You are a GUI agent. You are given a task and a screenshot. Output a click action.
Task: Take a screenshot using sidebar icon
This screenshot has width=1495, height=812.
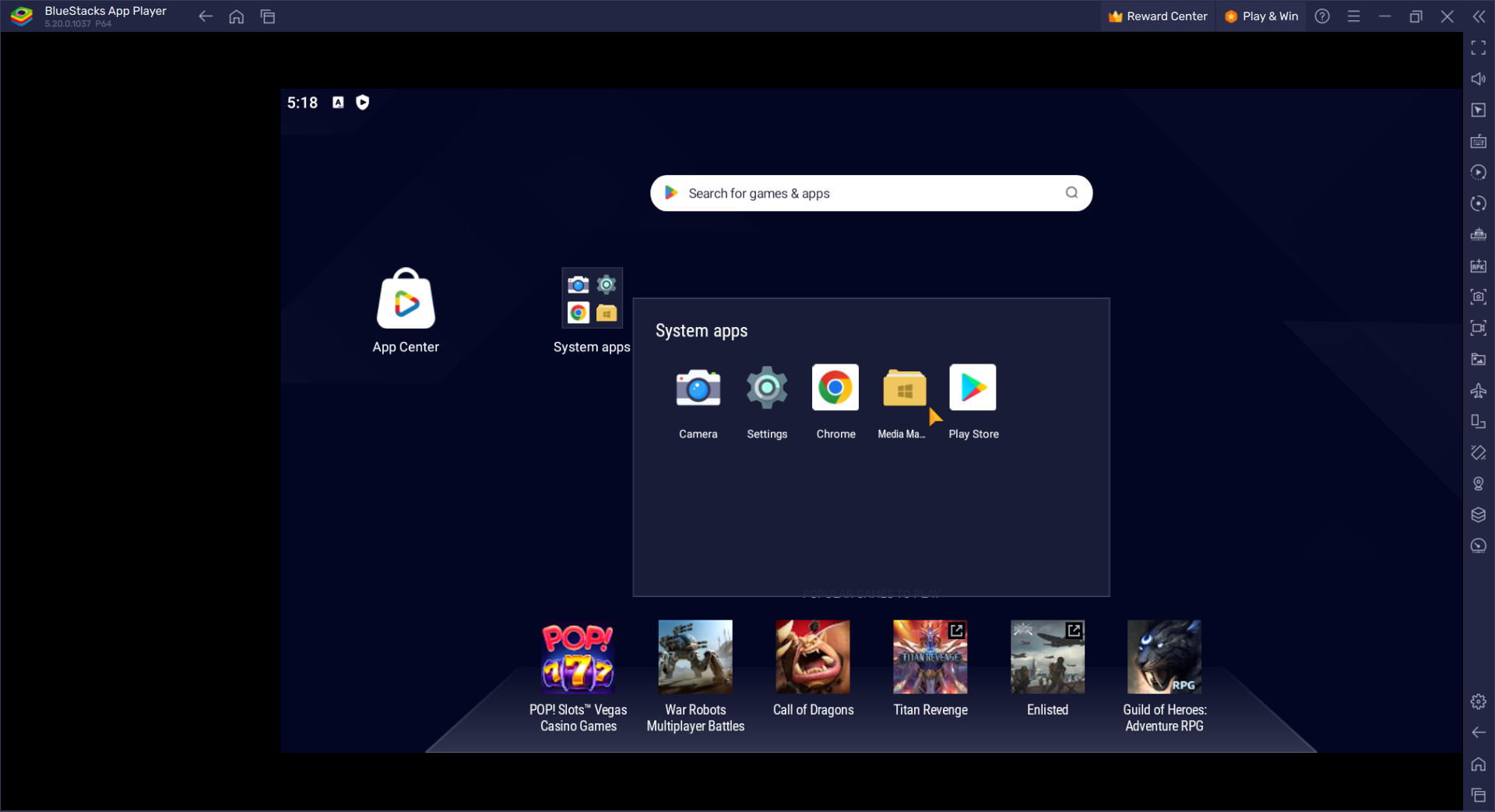tap(1479, 297)
